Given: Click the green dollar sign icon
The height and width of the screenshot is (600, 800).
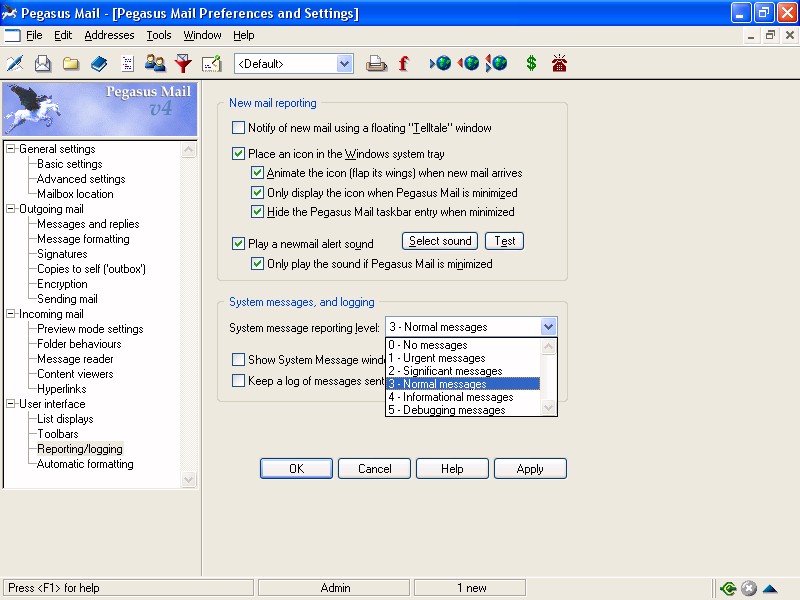Looking at the screenshot, I should click(531, 63).
